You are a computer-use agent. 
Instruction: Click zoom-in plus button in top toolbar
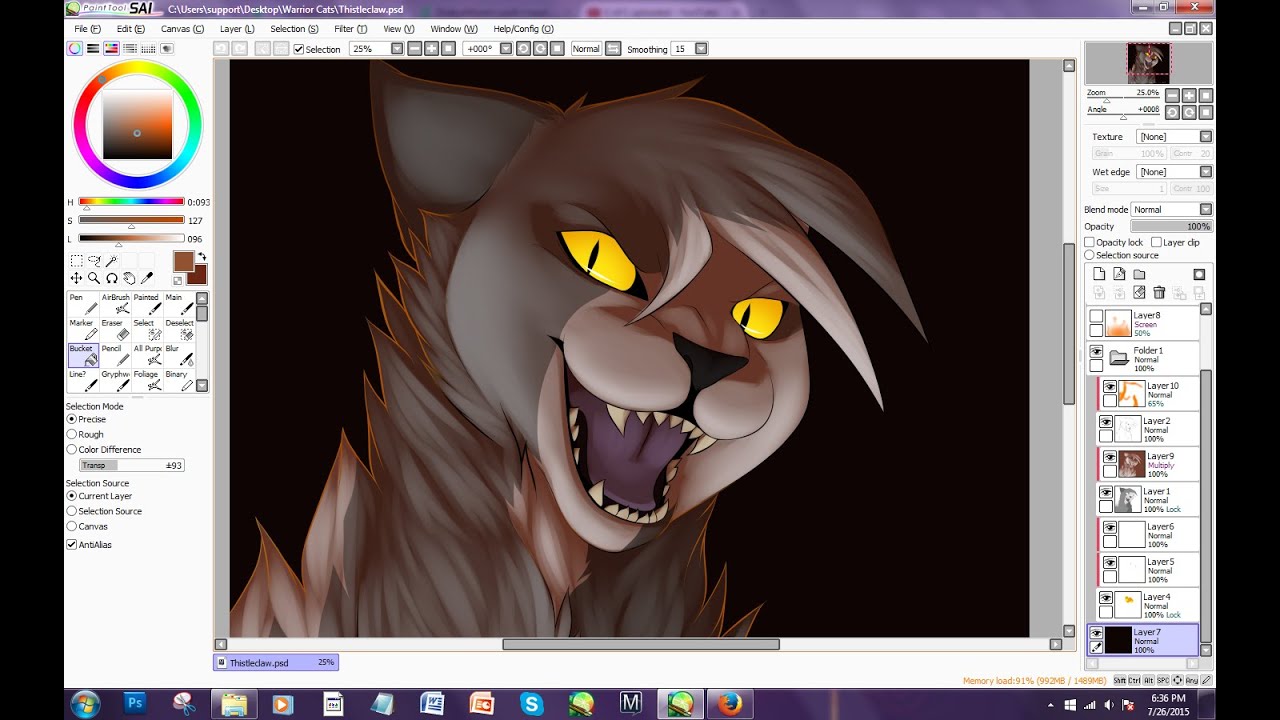pos(431,48)
